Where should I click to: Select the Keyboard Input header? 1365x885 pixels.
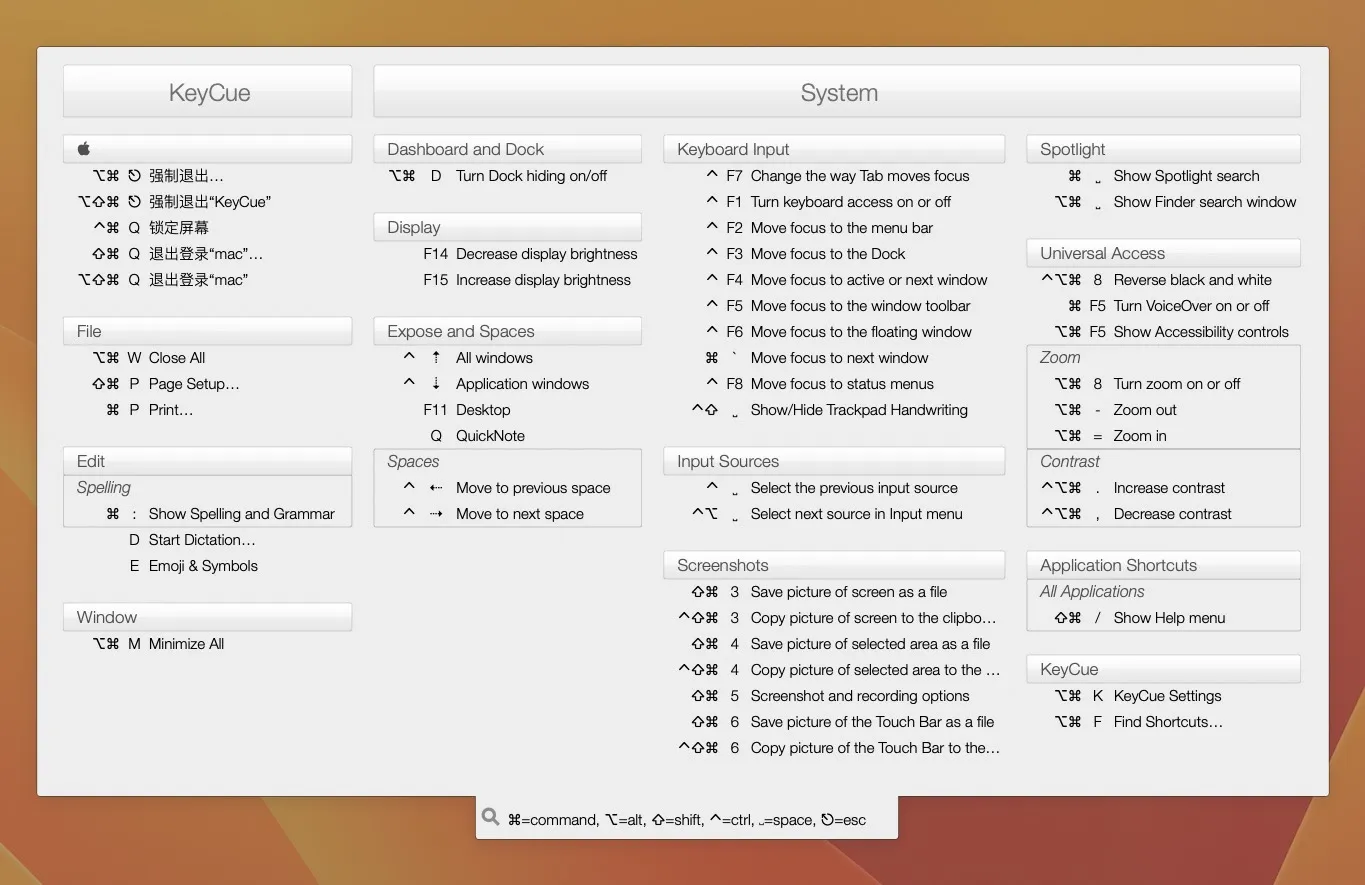point(834,149)
